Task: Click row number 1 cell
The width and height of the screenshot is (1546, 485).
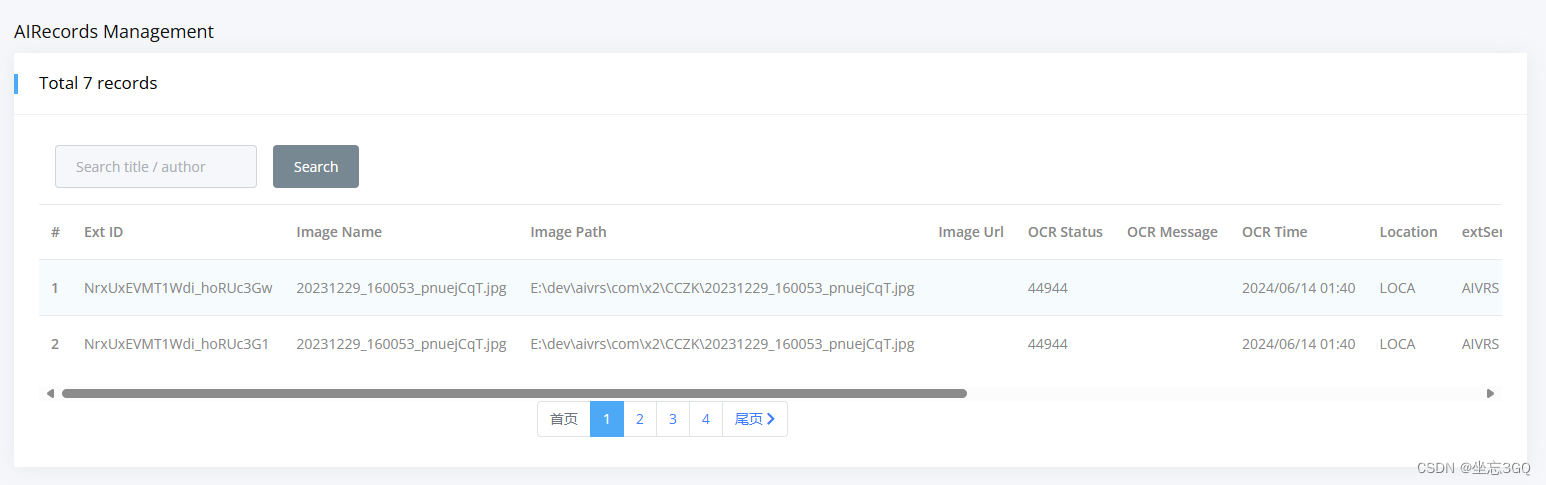Action: click(55, 288)
